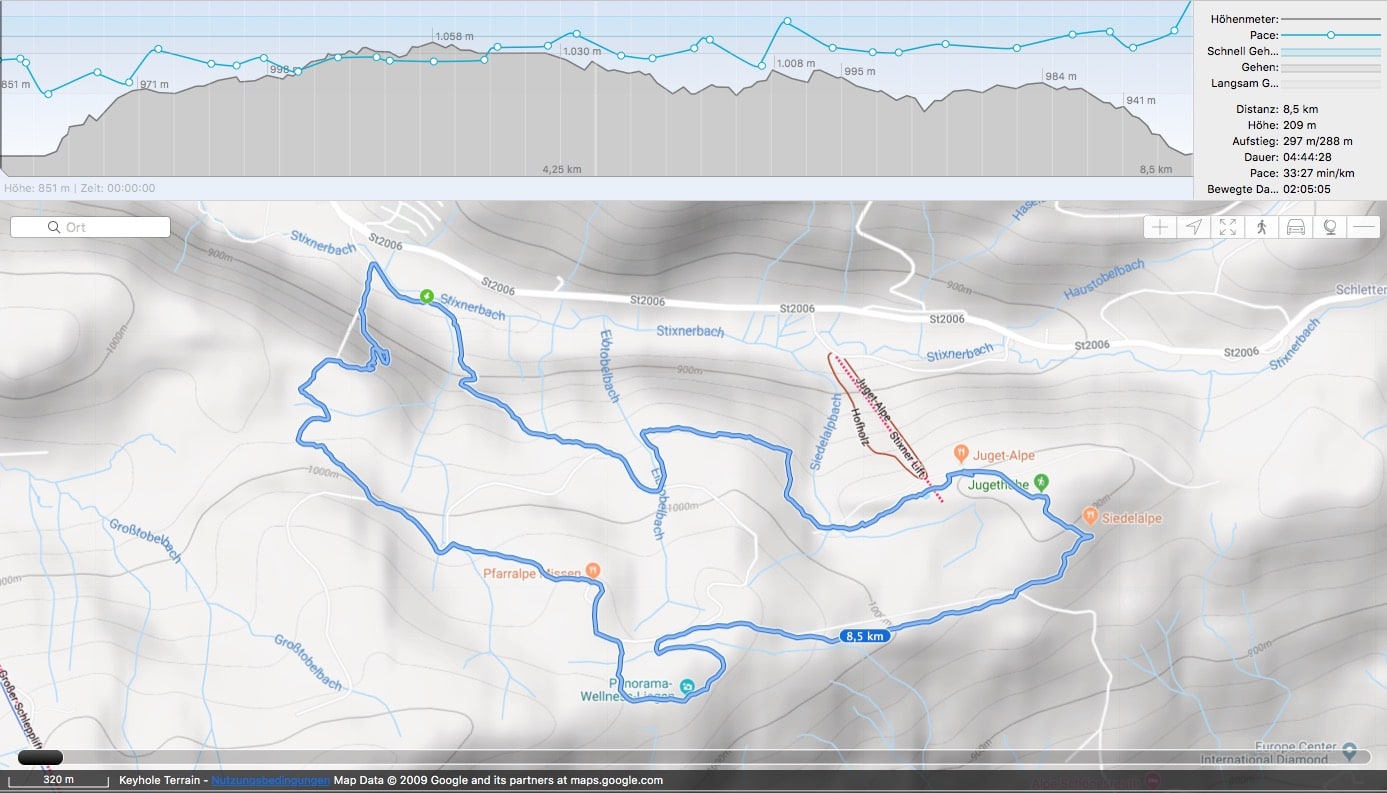Zoom in with the map plus button

click(x=1160, y=227)
